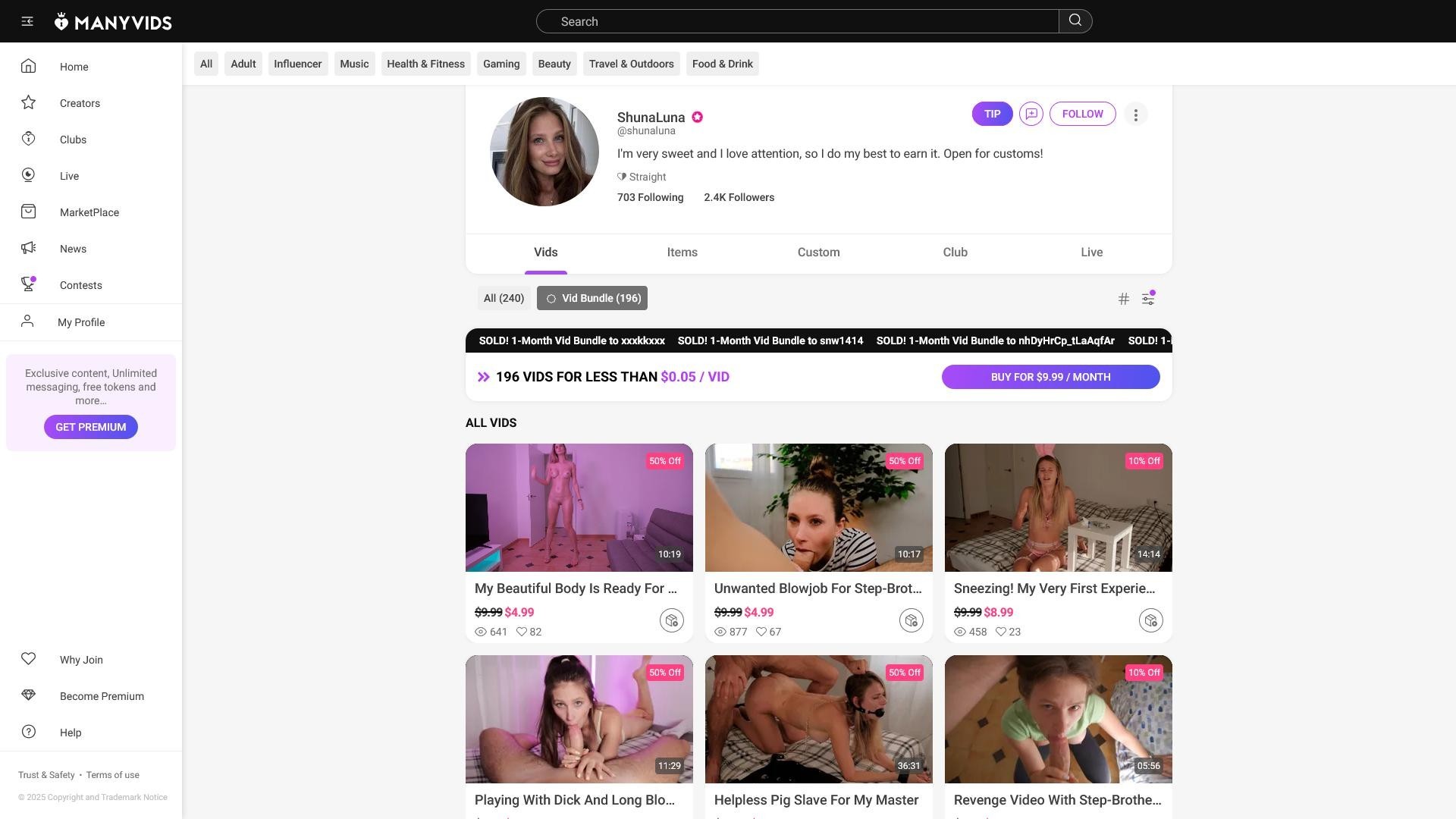Toggle the heart showing 82 likes
1456x819 pixels.
click(x=522, y=632)
